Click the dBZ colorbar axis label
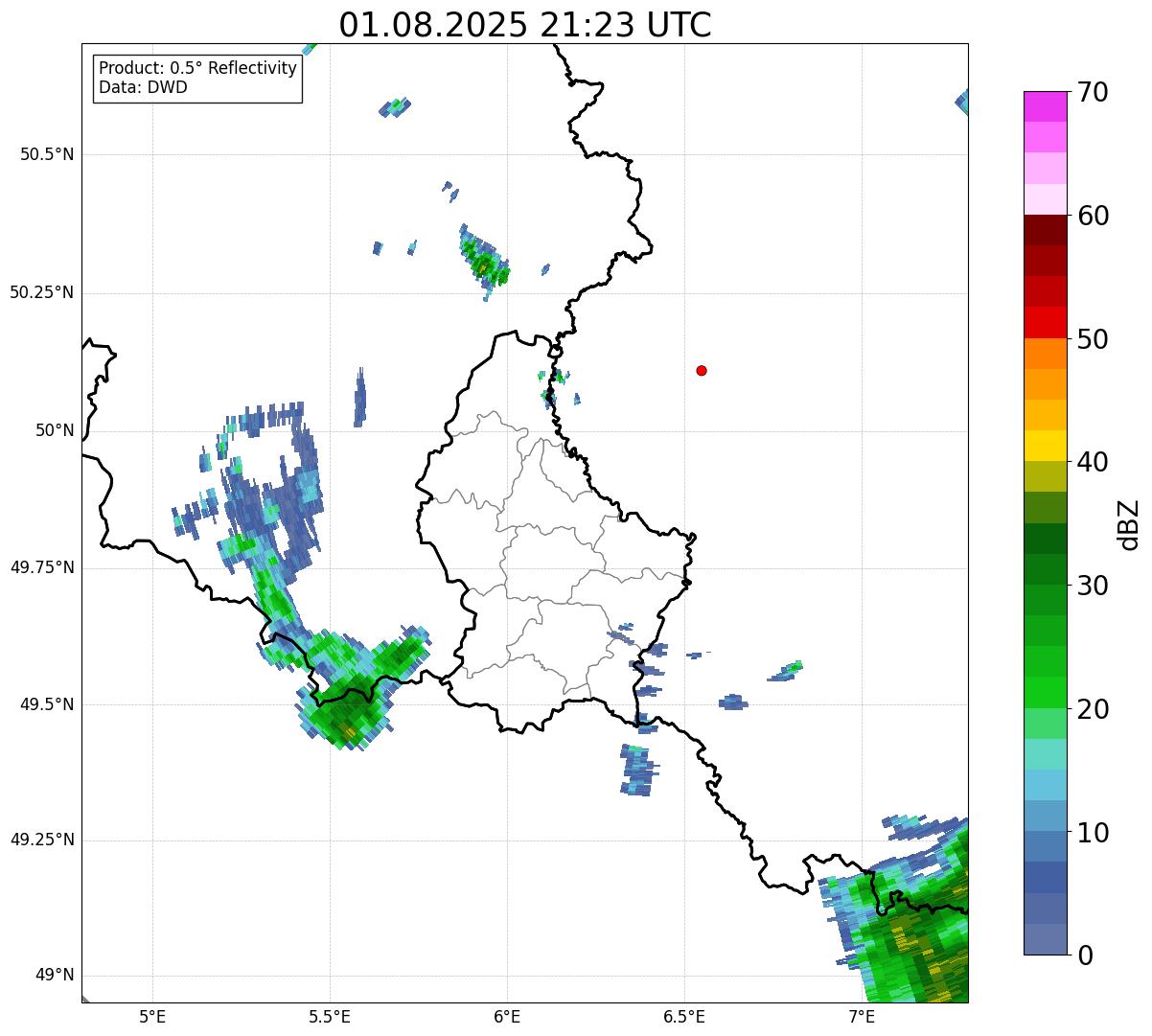The width and height of the screenshot is (1152, 1036). pos(1129,524)
